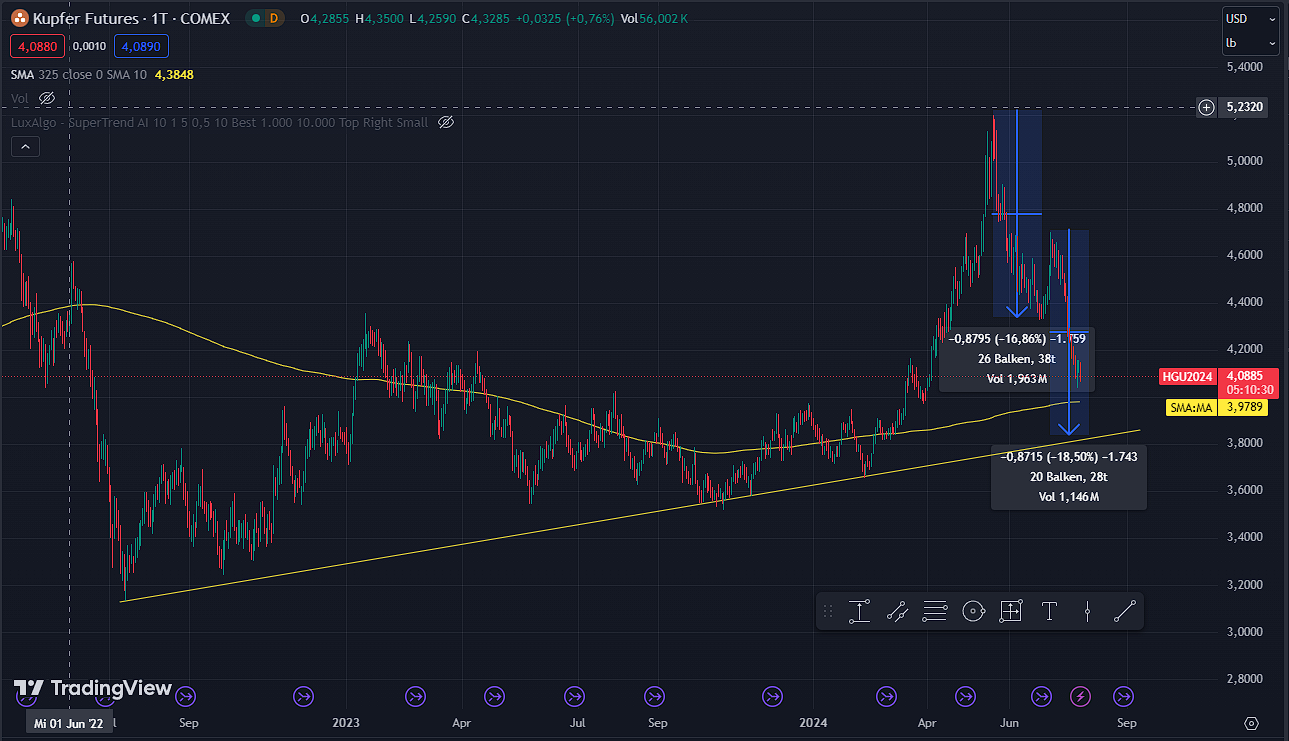Select the Vol indicator legend label
This screenshot has width=1289, height=741.
pyautogui.click(x=19, y=98)
